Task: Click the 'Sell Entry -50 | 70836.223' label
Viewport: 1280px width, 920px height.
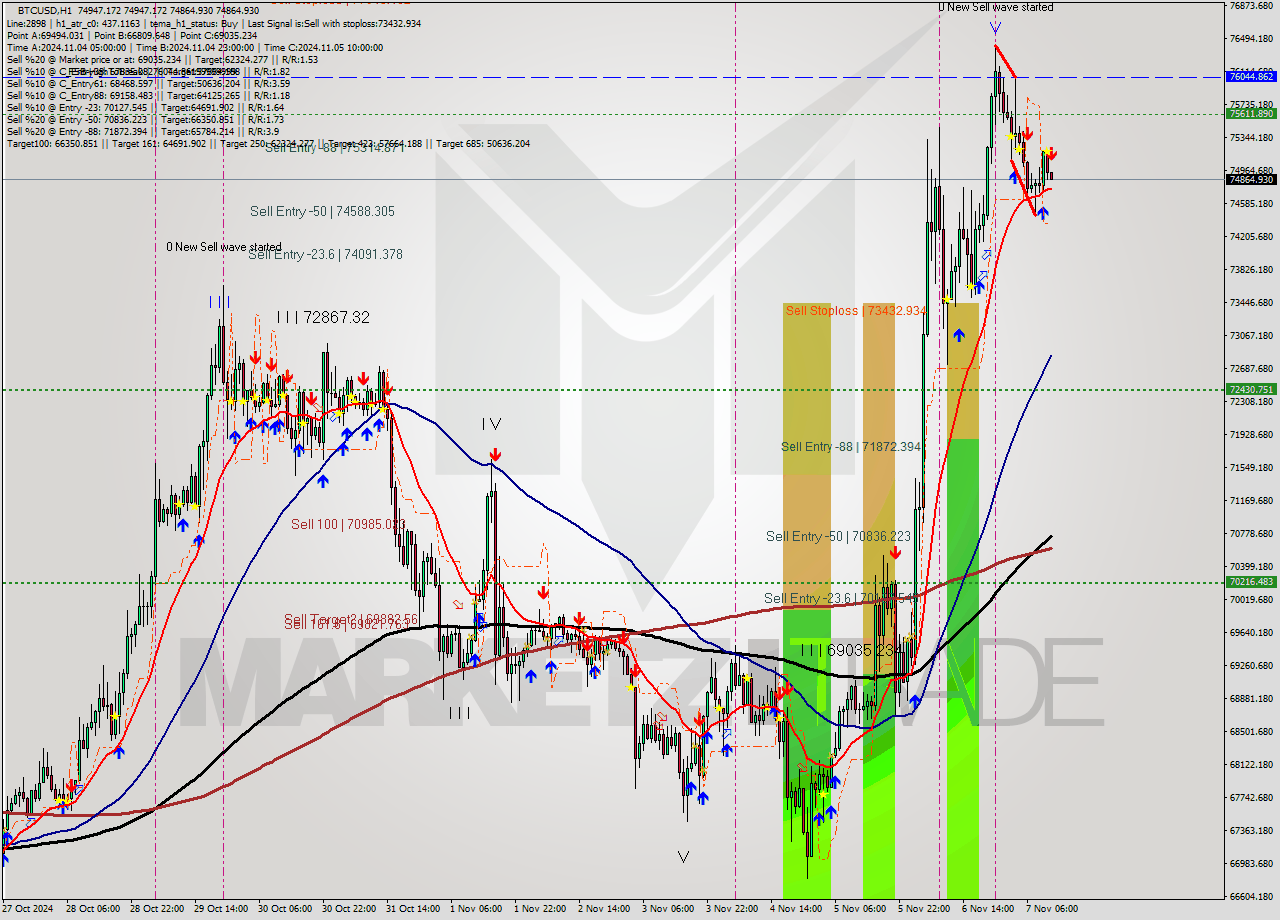Action: pyautogui.click(x=838, y=536)
